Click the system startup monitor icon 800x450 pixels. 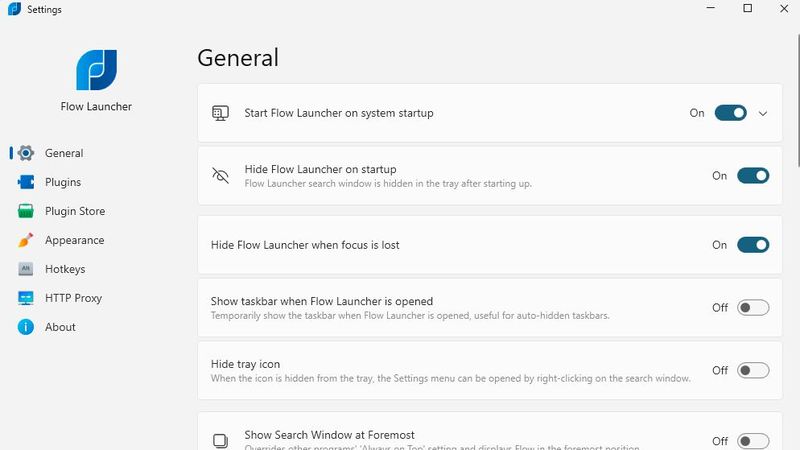pos(220,113)
